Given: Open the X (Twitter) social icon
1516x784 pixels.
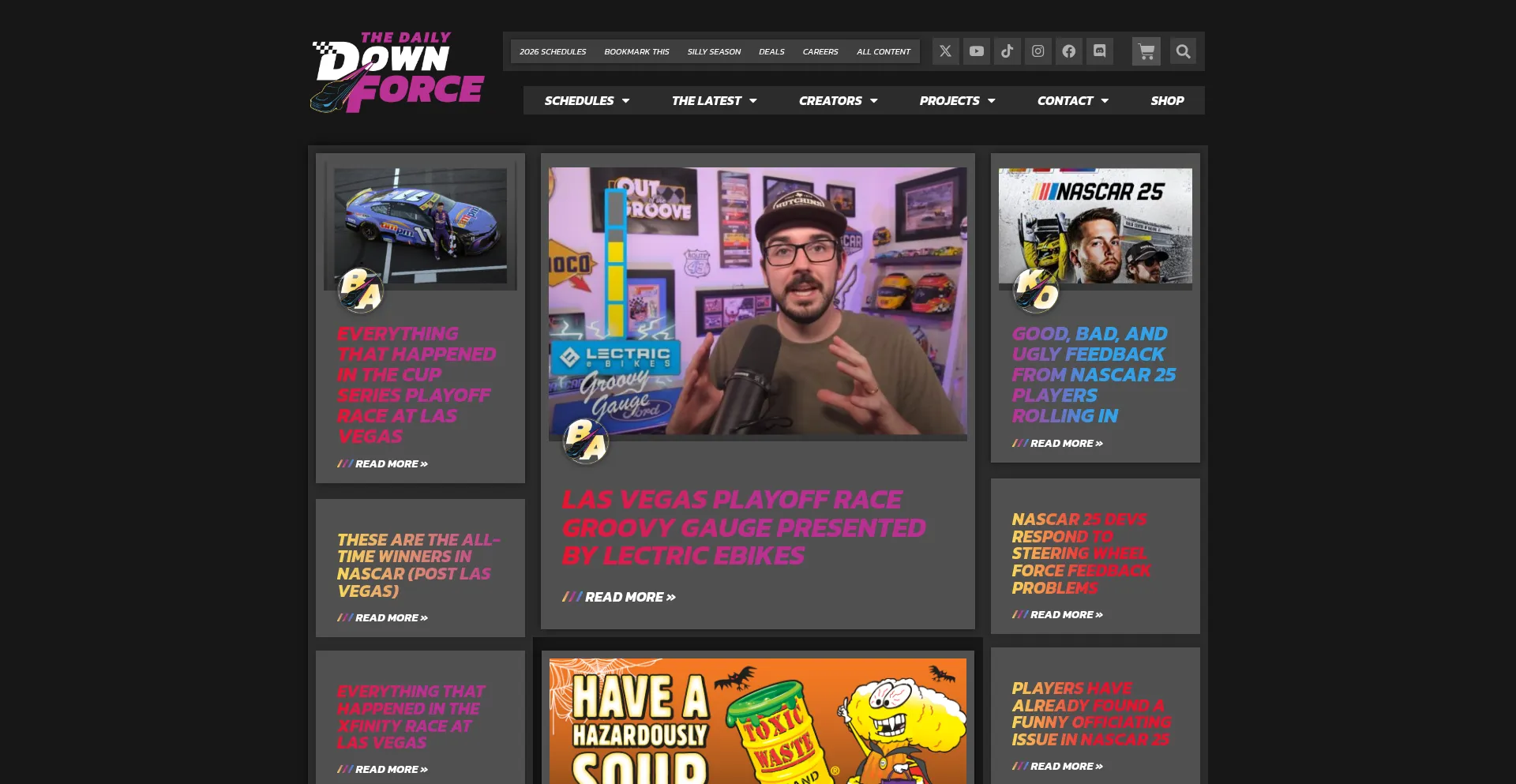Looking at the screenshot, I should point(945,51).
